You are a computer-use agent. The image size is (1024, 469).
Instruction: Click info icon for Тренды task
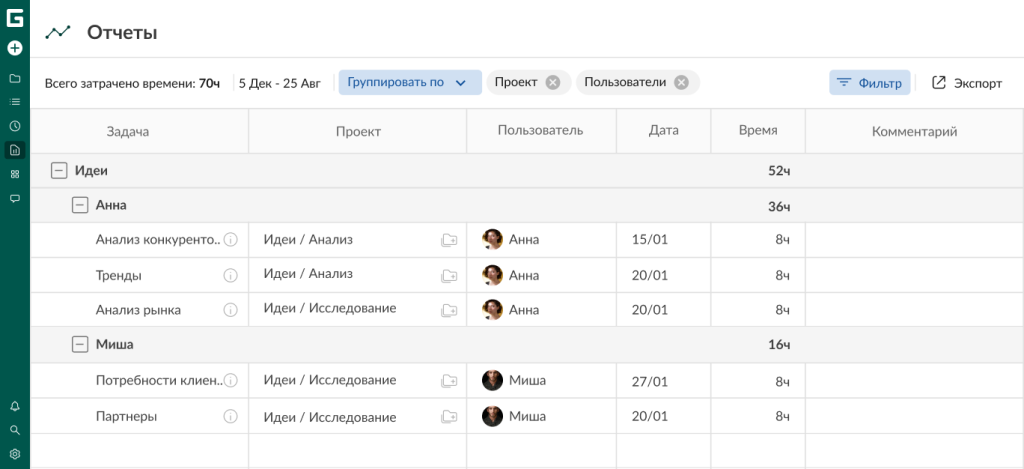pos(231,276)
